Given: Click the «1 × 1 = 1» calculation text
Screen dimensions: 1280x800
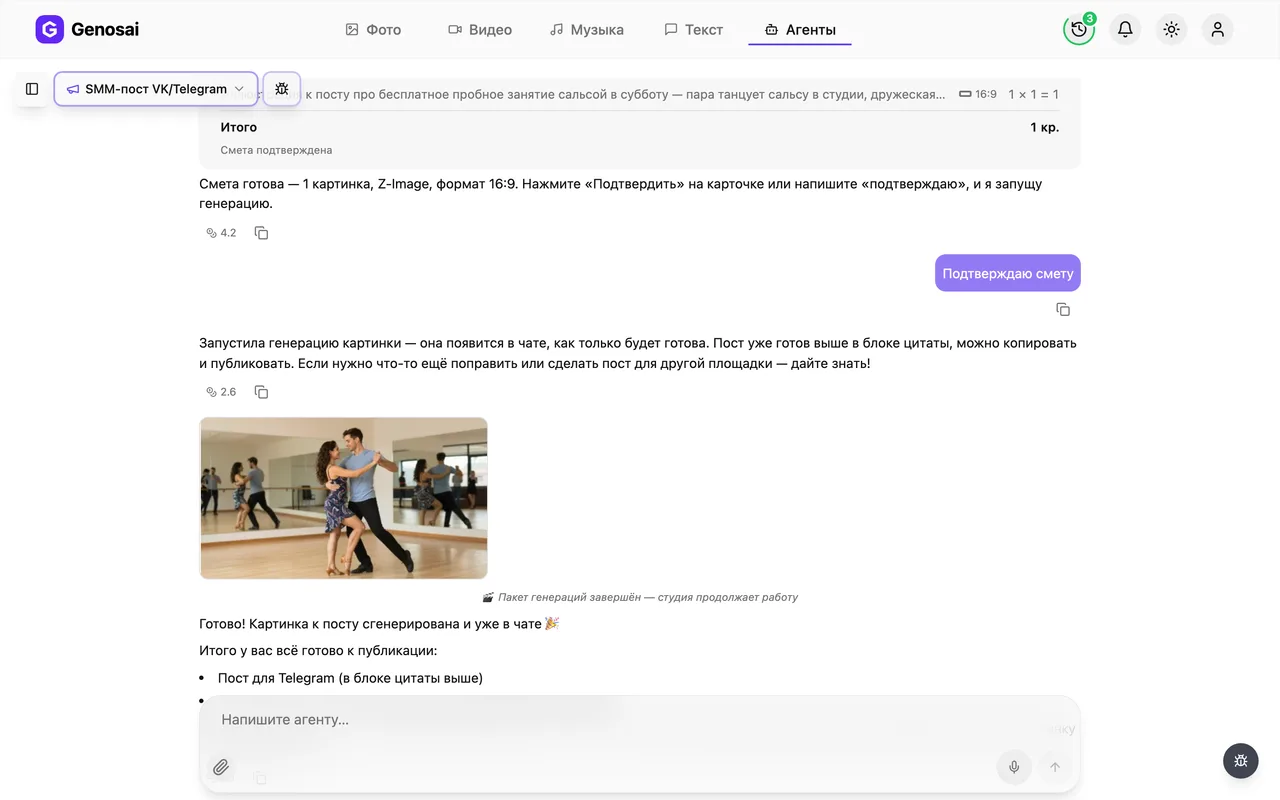Looking at the screenshot, I should (1033, 94).
